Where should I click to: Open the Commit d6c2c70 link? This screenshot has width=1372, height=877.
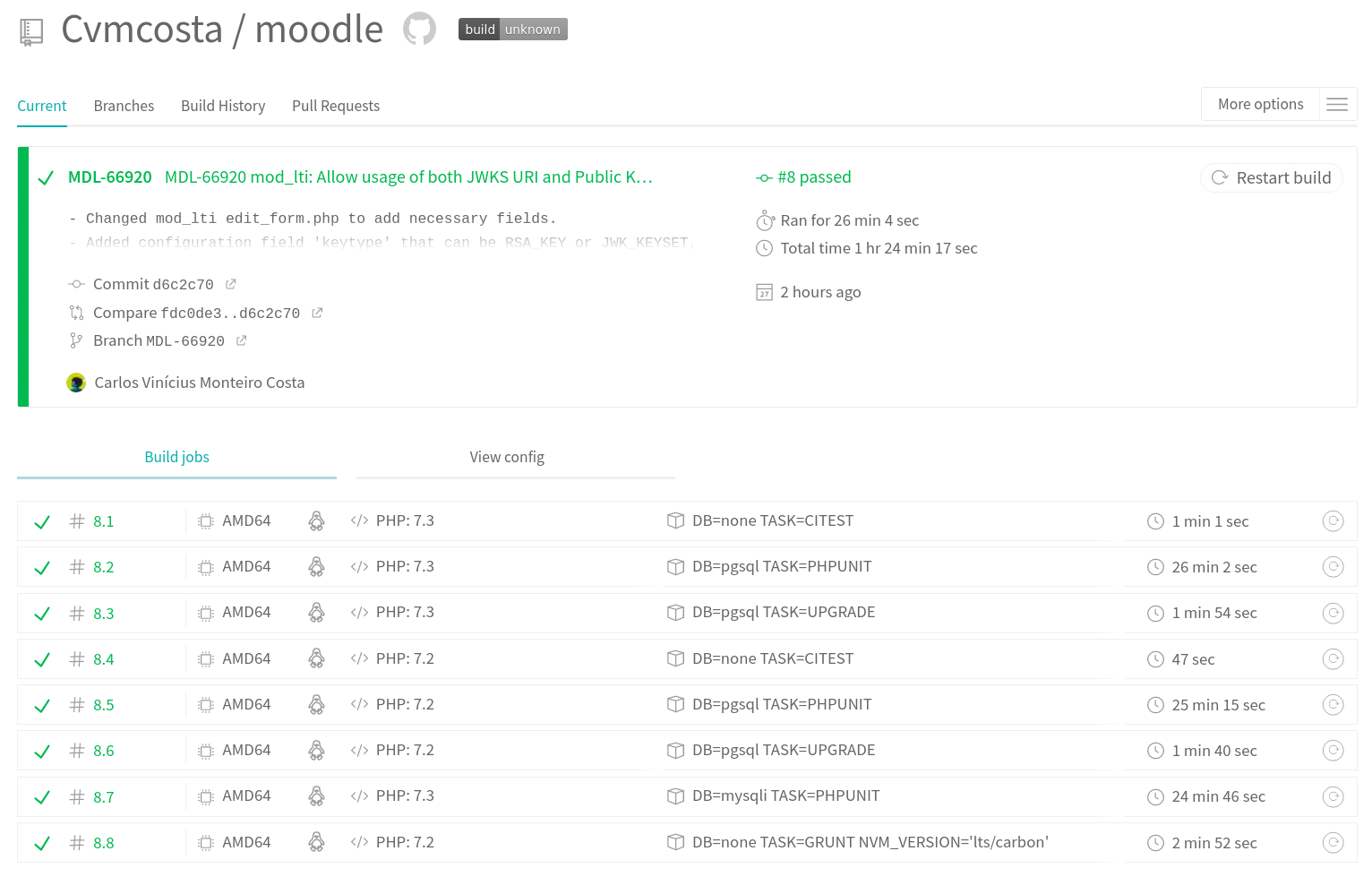153,284
